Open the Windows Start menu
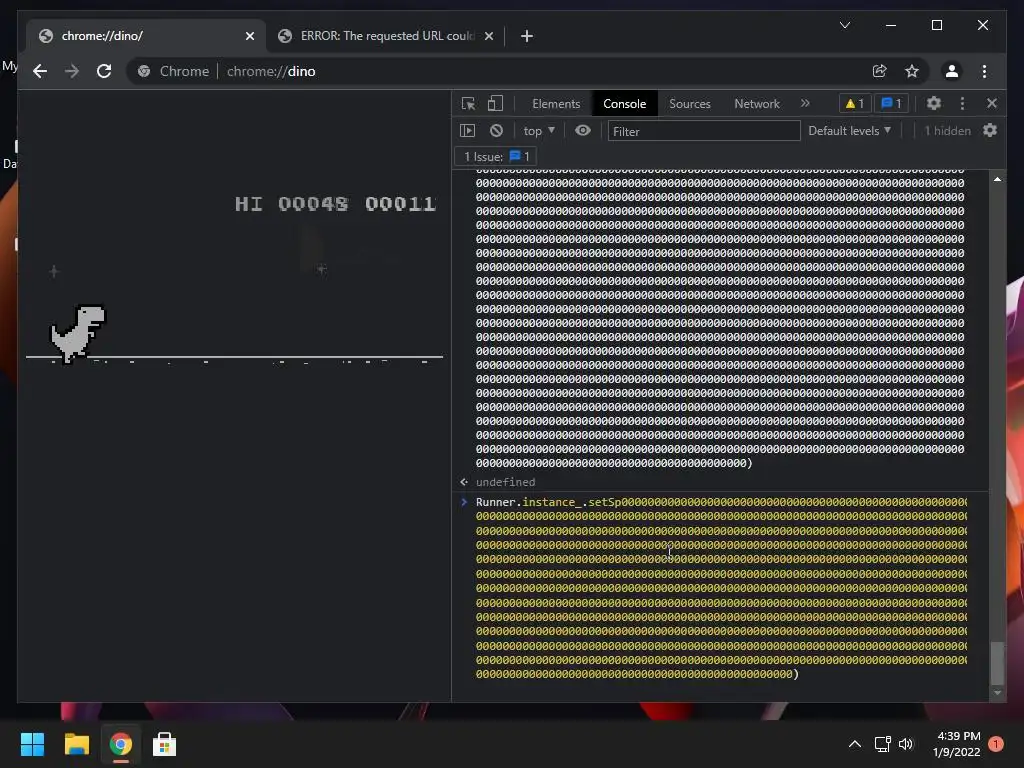This screenshot has width=1024, height=768. tap(32, 744)
